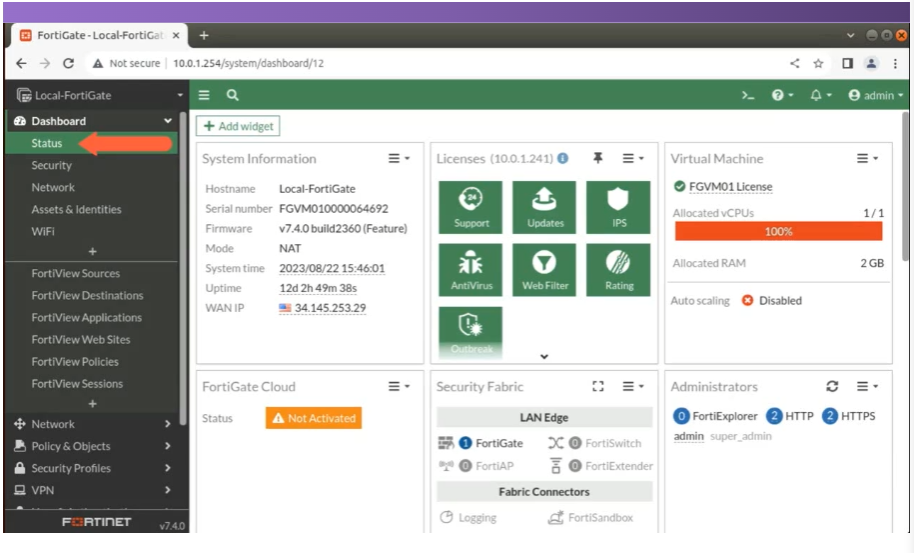Screen dimensions: 914x553
Task: Open Licenses widget options menu
Action: coord(633,158)
